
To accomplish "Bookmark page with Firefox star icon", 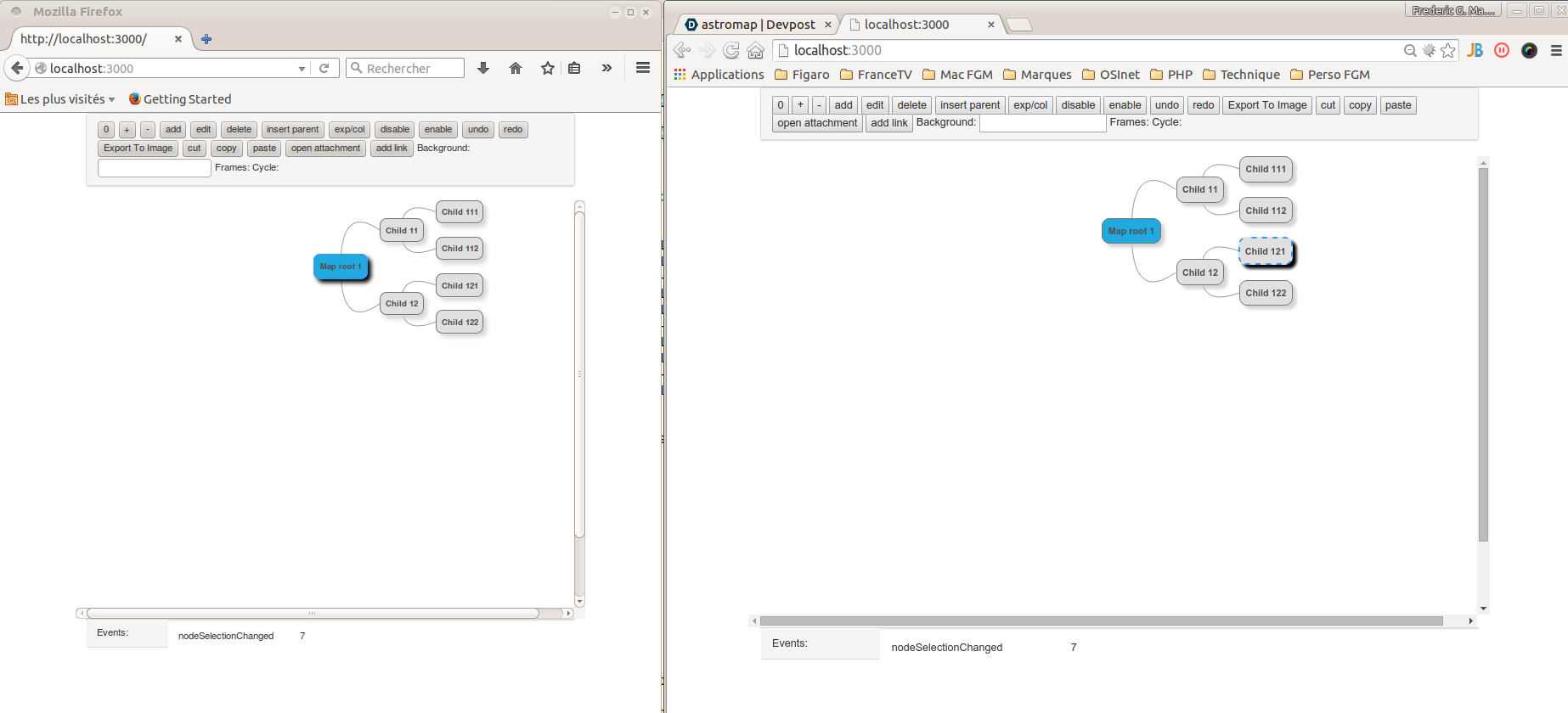I will click(x=548, y=68).
